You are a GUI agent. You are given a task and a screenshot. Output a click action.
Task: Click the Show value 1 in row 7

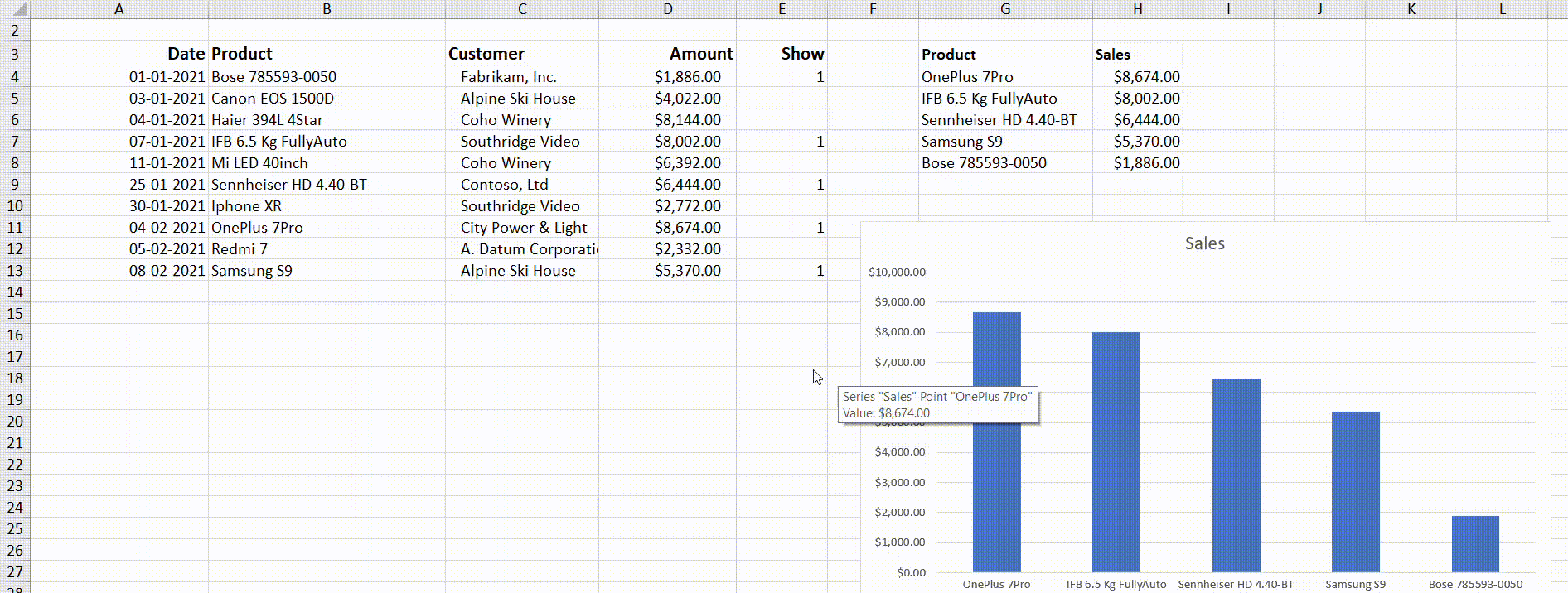point(782,142)
